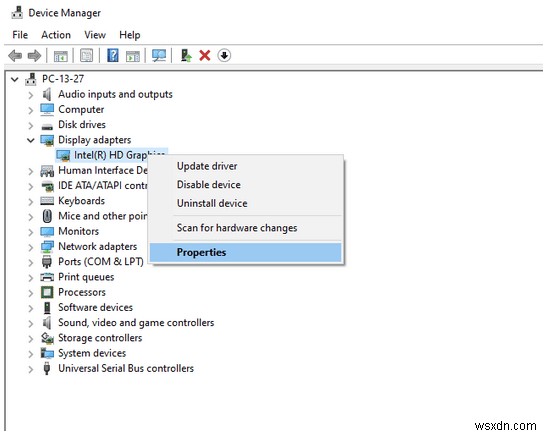Click the Monitors category icon
The image size is (548, 436).
click(x=47, y=232)
